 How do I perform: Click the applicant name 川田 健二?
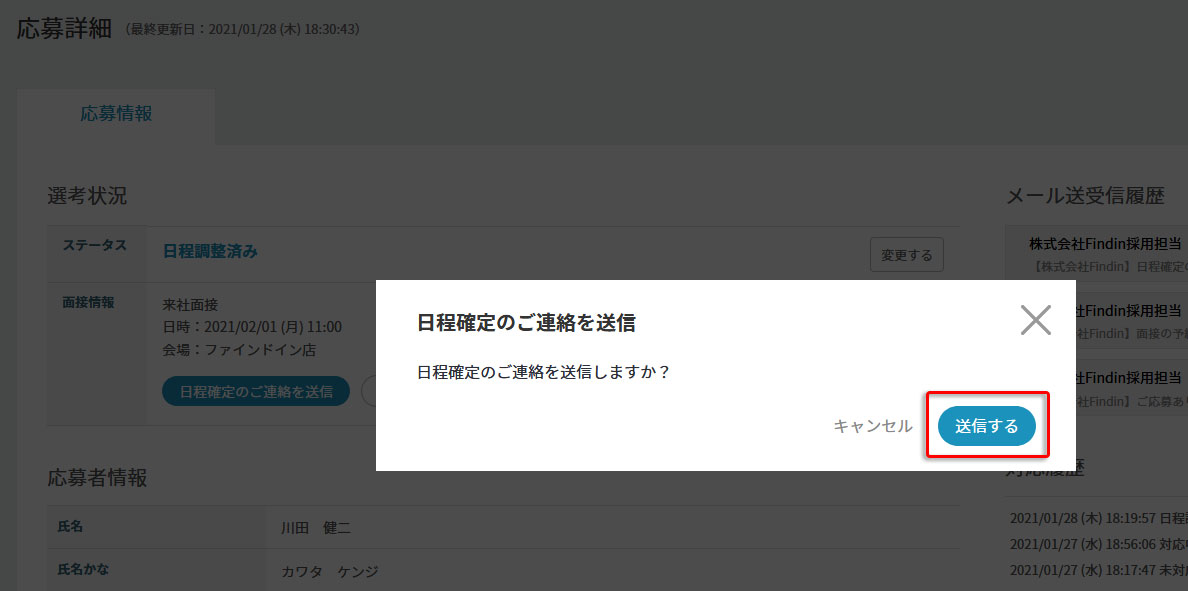click(316, 528)
